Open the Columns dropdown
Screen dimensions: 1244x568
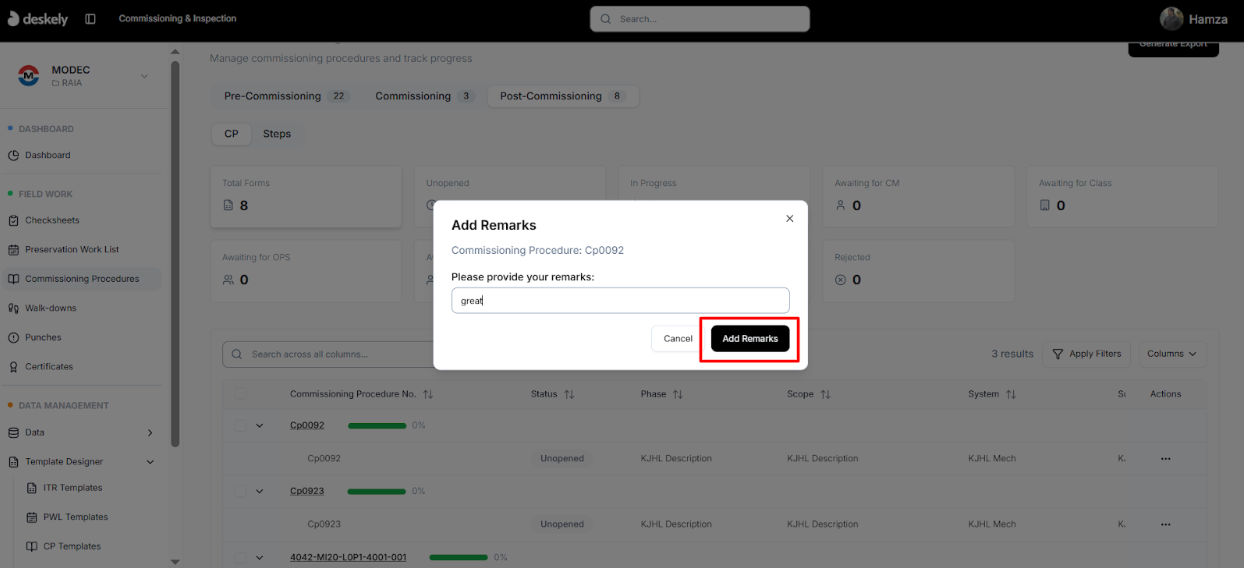(x=1172, y=354)
